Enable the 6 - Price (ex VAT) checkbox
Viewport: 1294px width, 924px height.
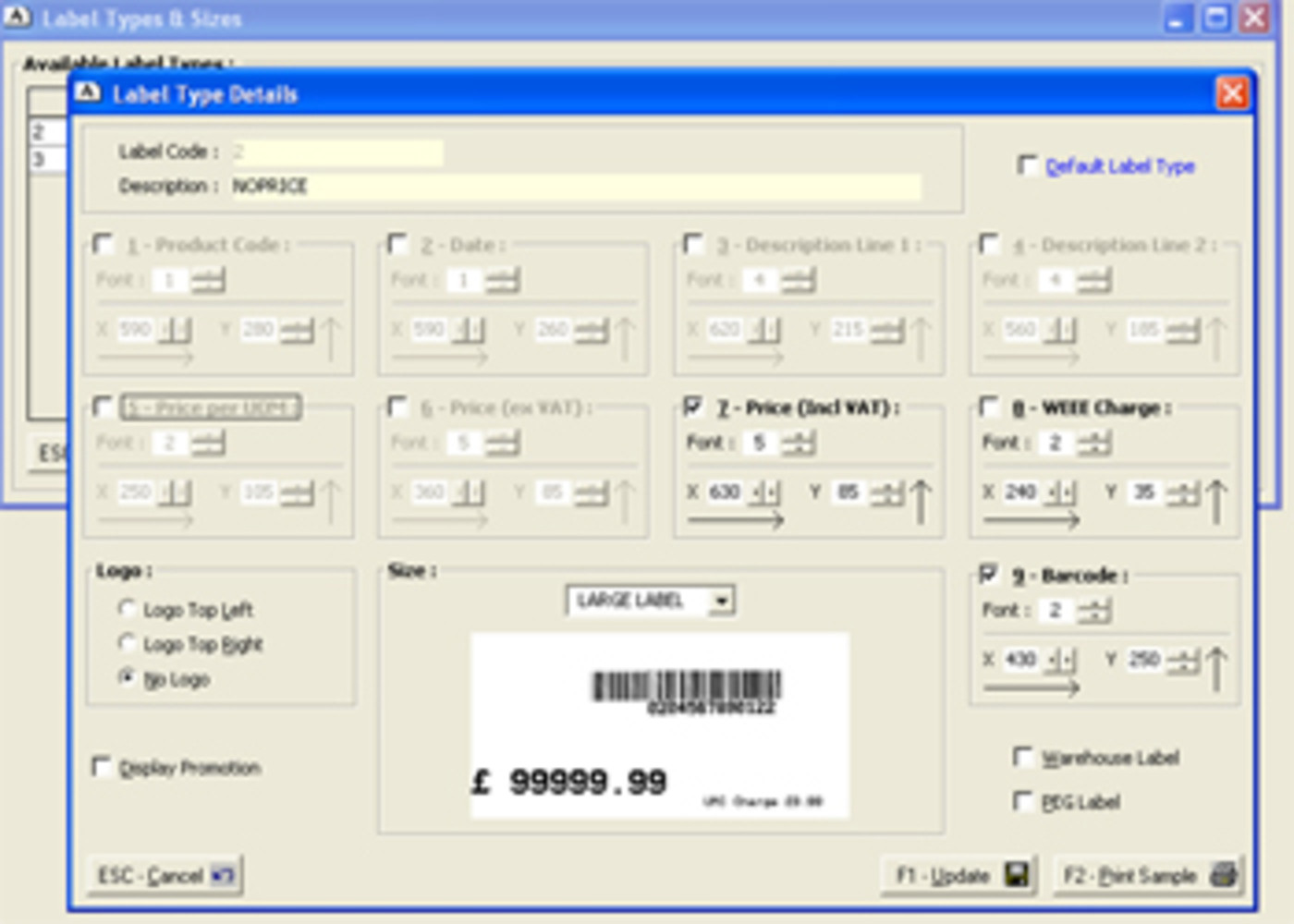(397, 407)
